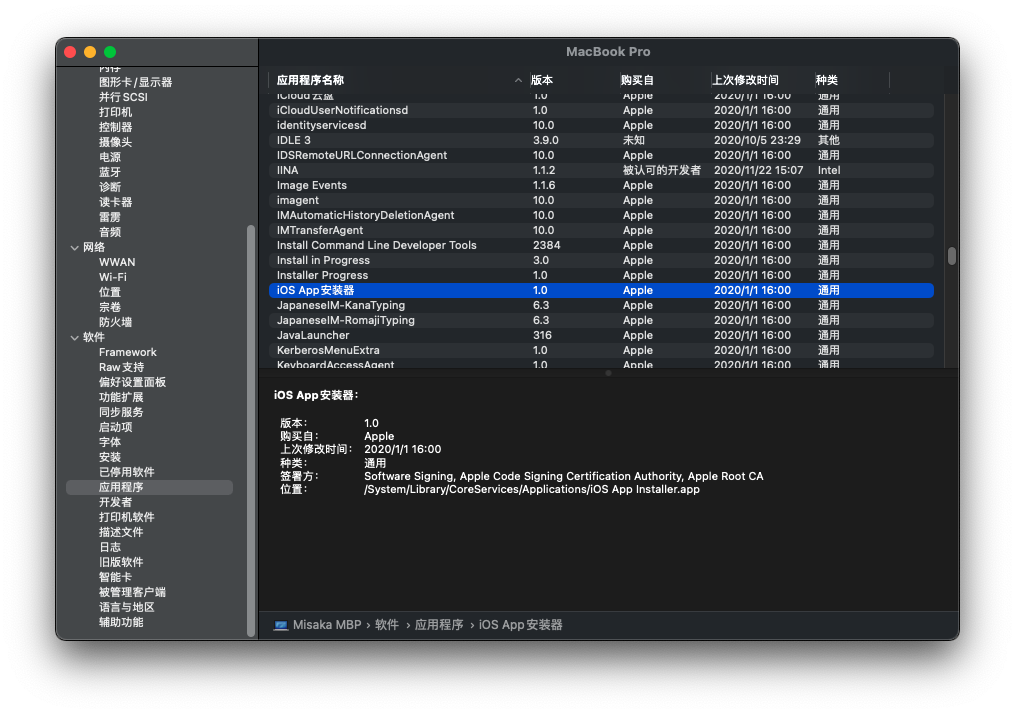The image size is (1015, 714).
Task: Select 蓝牙 in the sidebar
Action: point(109,172)
